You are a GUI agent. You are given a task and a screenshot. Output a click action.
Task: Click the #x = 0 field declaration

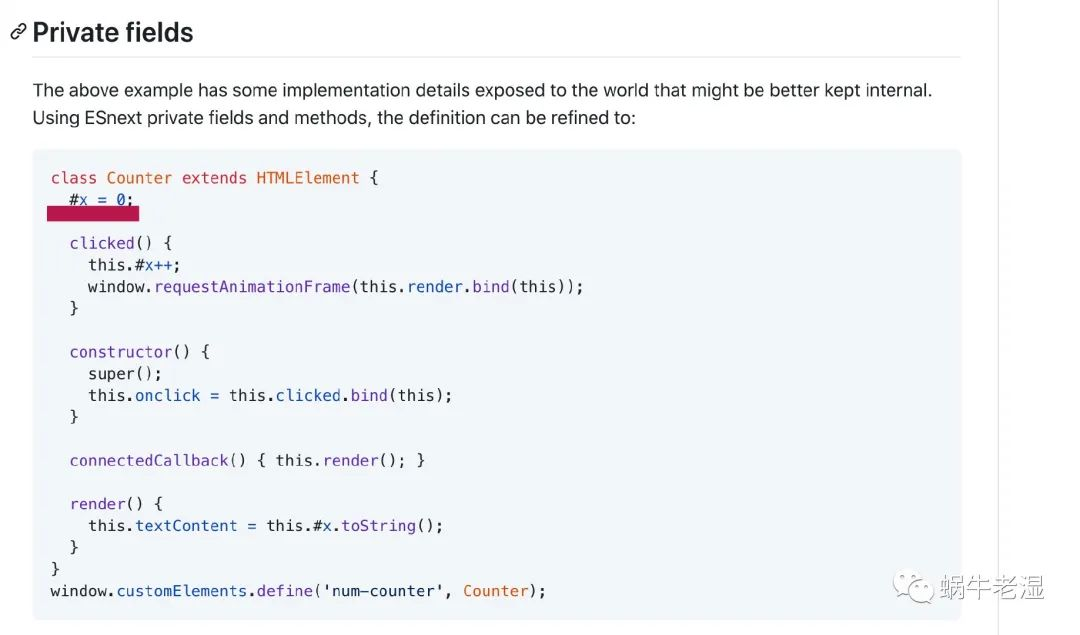point(100,200)
